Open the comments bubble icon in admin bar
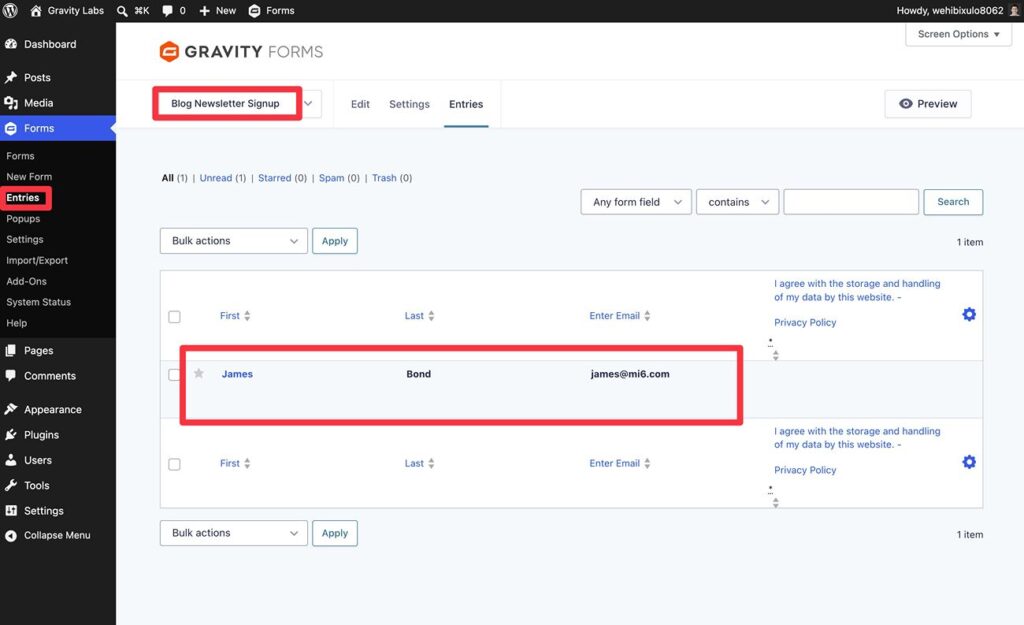This screenshot has height=625, width=1024. (x=167, y=11)
